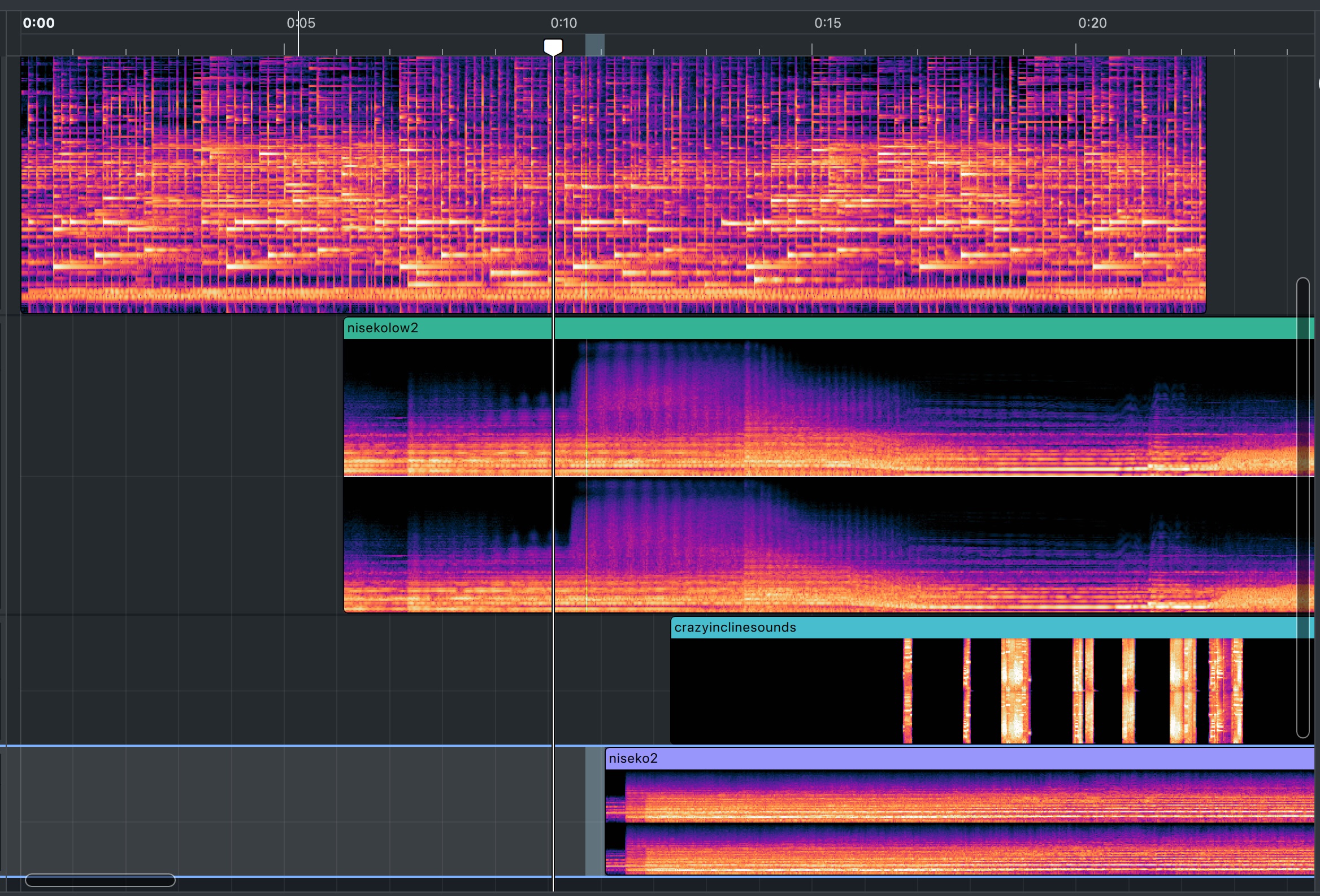Image resolution: width=1320 pixels, height=896 pixels.
Task: Jump to 0:20 on the timeline ruler
Action: pos(1092,23)
